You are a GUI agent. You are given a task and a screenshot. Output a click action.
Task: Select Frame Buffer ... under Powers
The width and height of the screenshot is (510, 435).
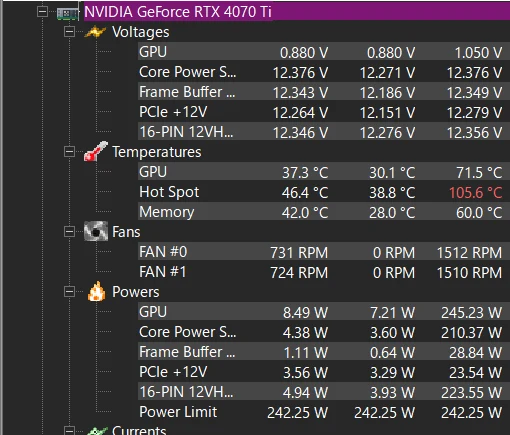click(187, 352)
